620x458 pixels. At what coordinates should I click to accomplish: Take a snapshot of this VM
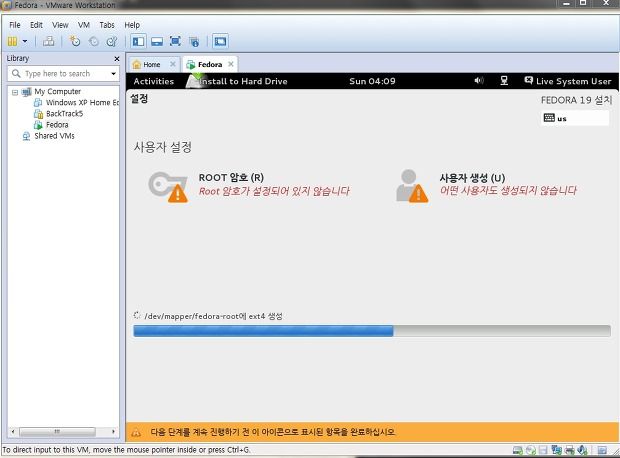[74, 41]
